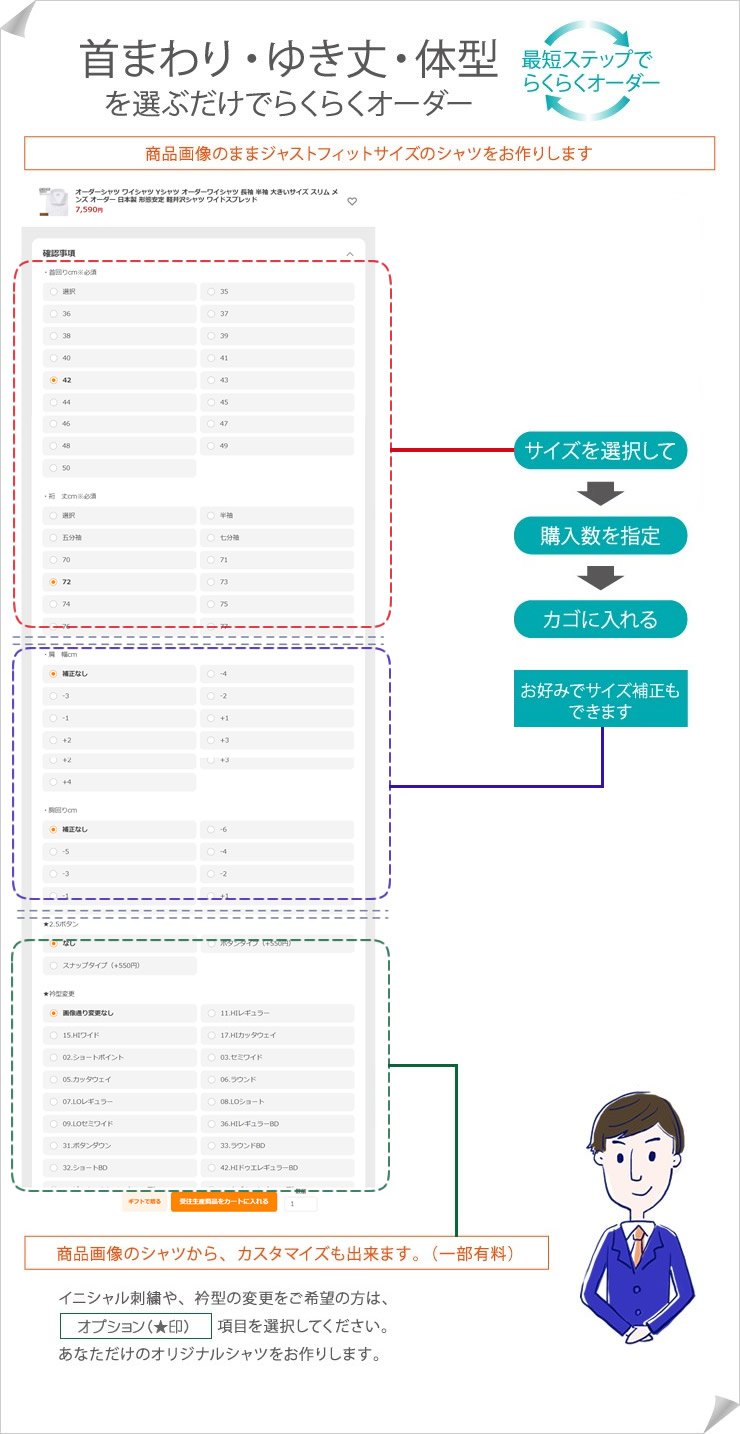Choose スナップタイプ (+550円) button option
This screenshot has height=1434, width=740.
tap(120, 966)
